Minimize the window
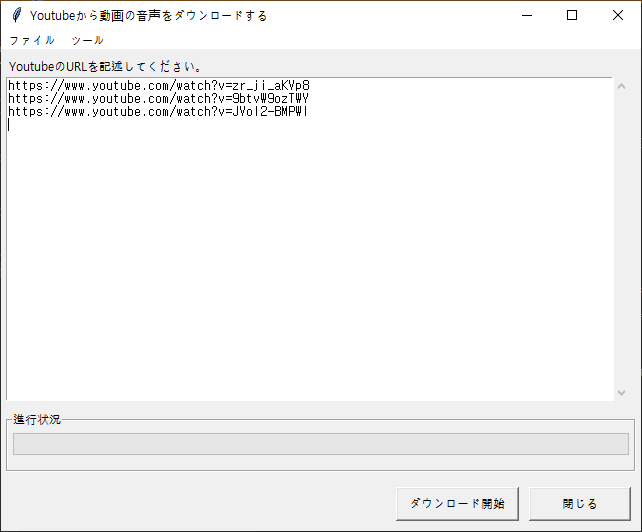642x532 pixels. 527,15
